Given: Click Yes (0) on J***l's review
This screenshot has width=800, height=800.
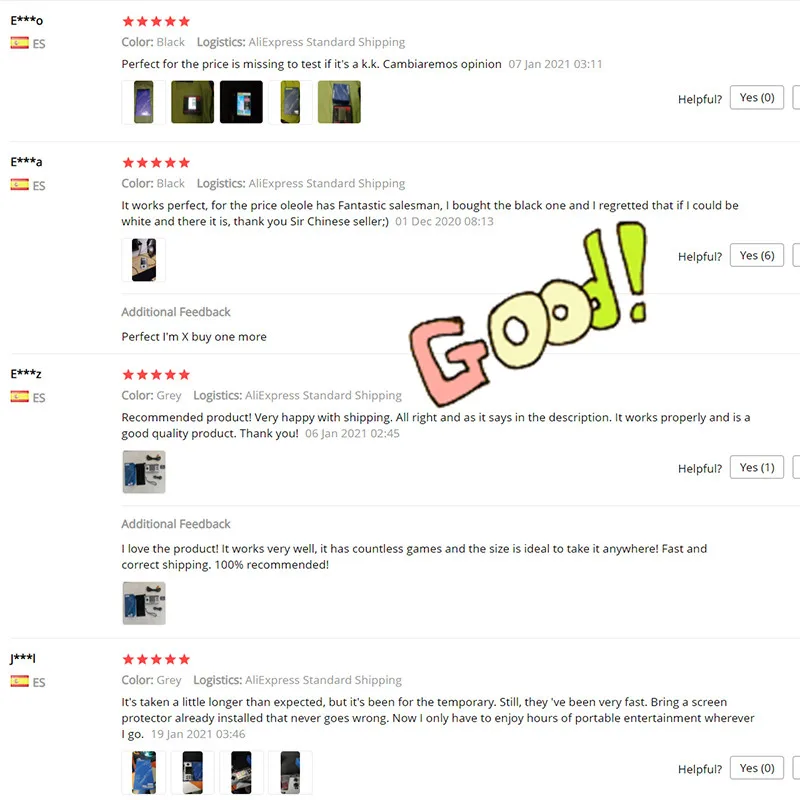Looking at the screenshot, I should coord(757,768).
